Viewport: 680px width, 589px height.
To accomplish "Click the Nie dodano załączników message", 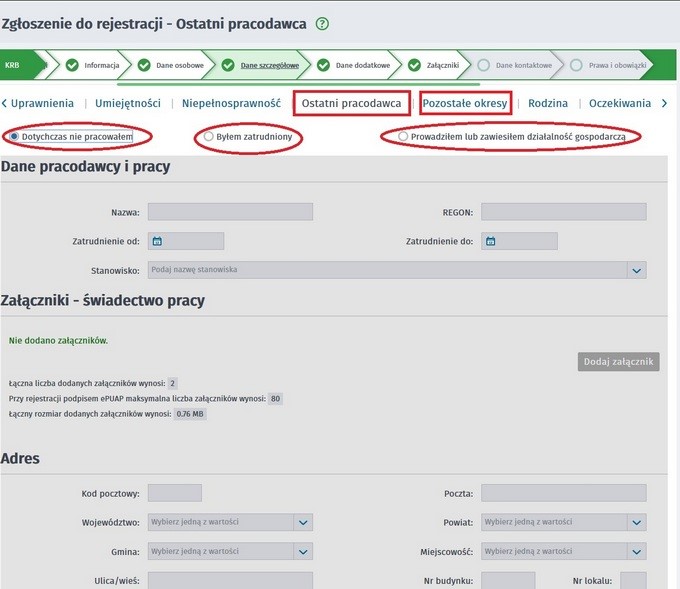I will tap(58, 340).
